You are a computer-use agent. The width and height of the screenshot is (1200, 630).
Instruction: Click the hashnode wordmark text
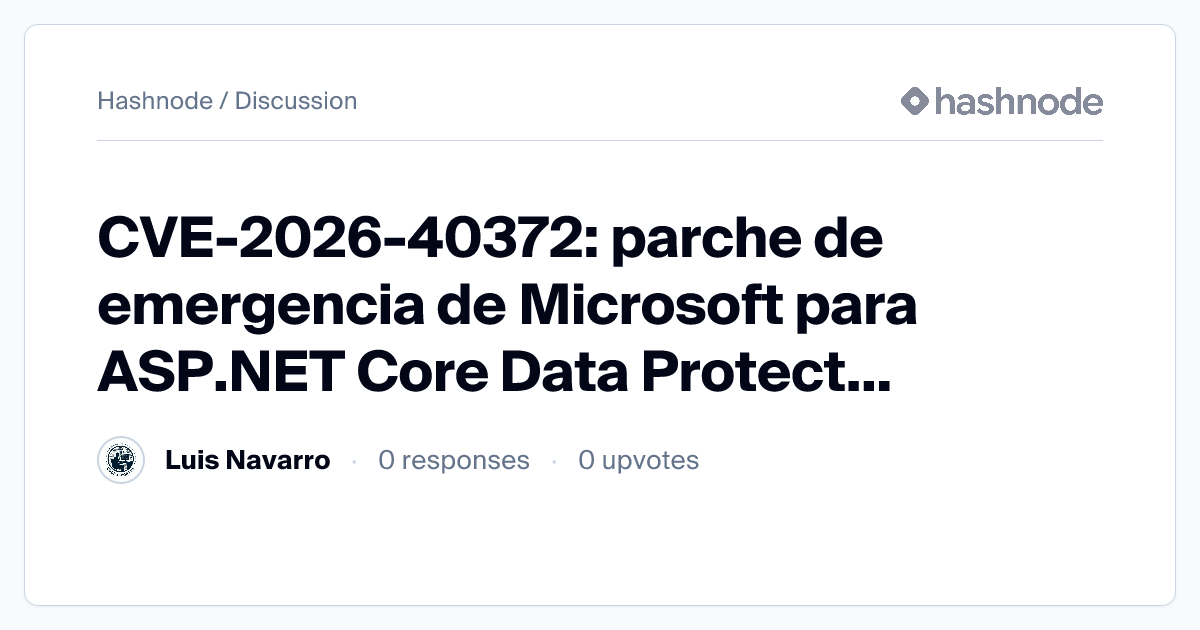(x=1018, y=101)
